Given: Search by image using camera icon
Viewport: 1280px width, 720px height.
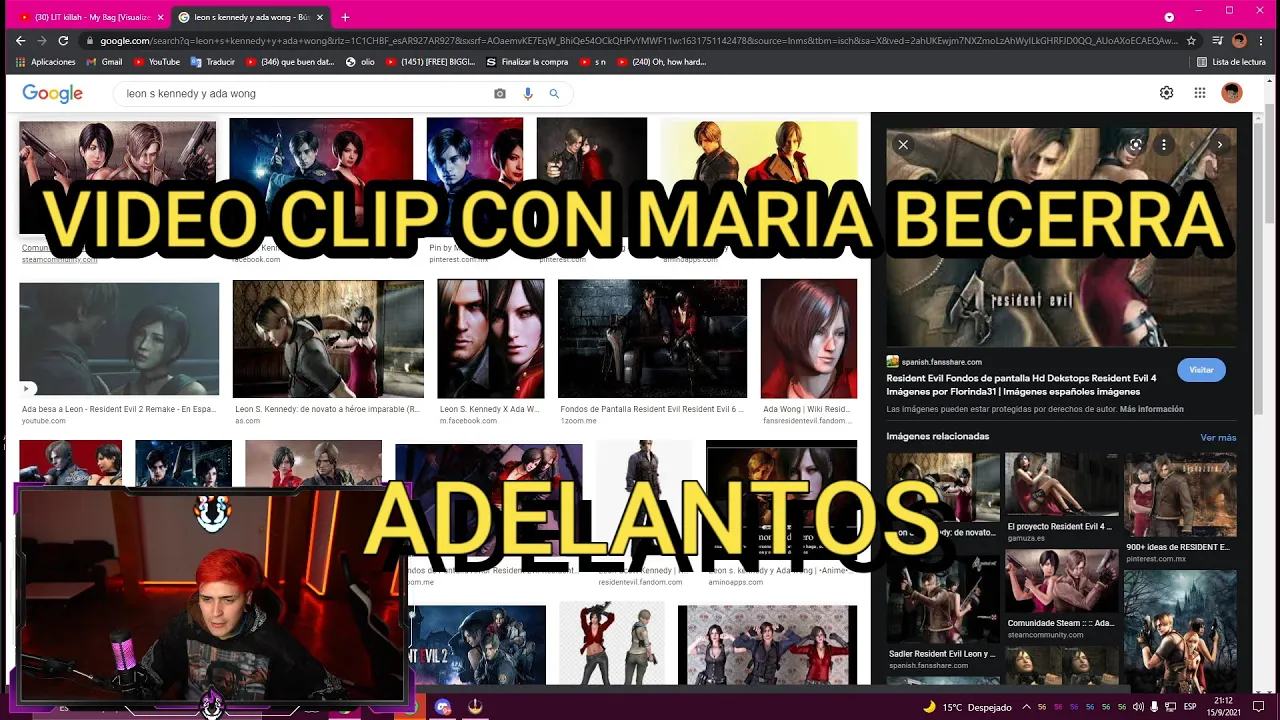Looking at the screenshot, I should (x=500, y=93).
